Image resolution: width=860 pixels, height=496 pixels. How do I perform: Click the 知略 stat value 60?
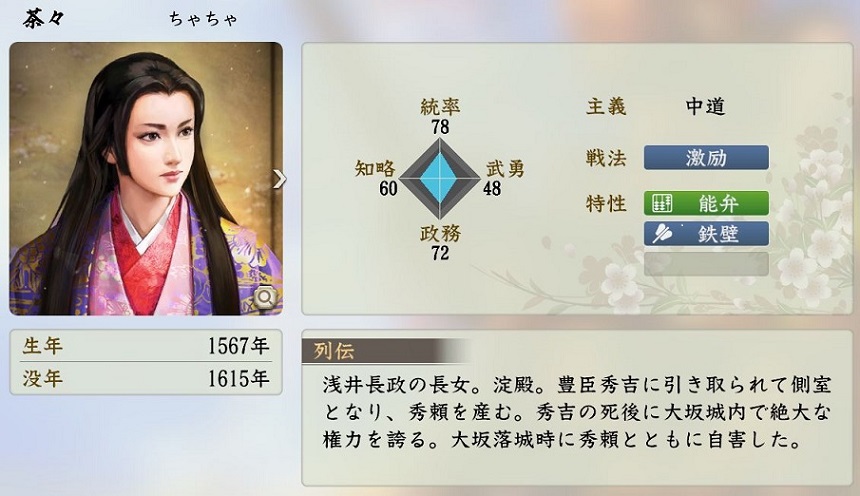coord(388,188)
